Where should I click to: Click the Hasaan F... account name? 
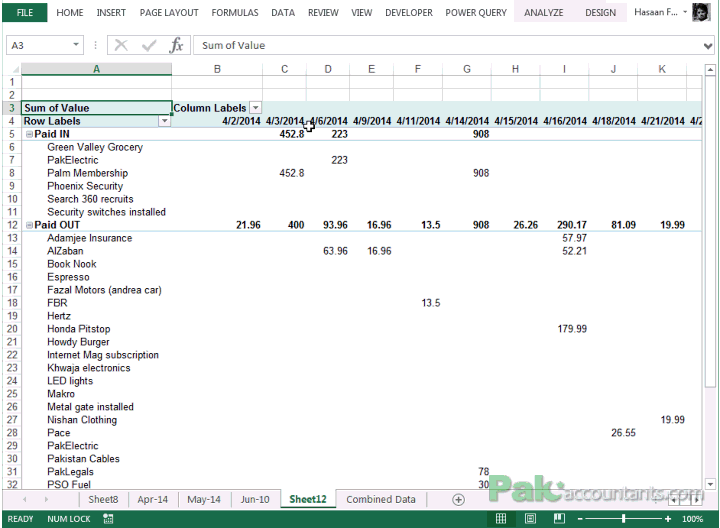pyautogui.click(x=656, y=12)
